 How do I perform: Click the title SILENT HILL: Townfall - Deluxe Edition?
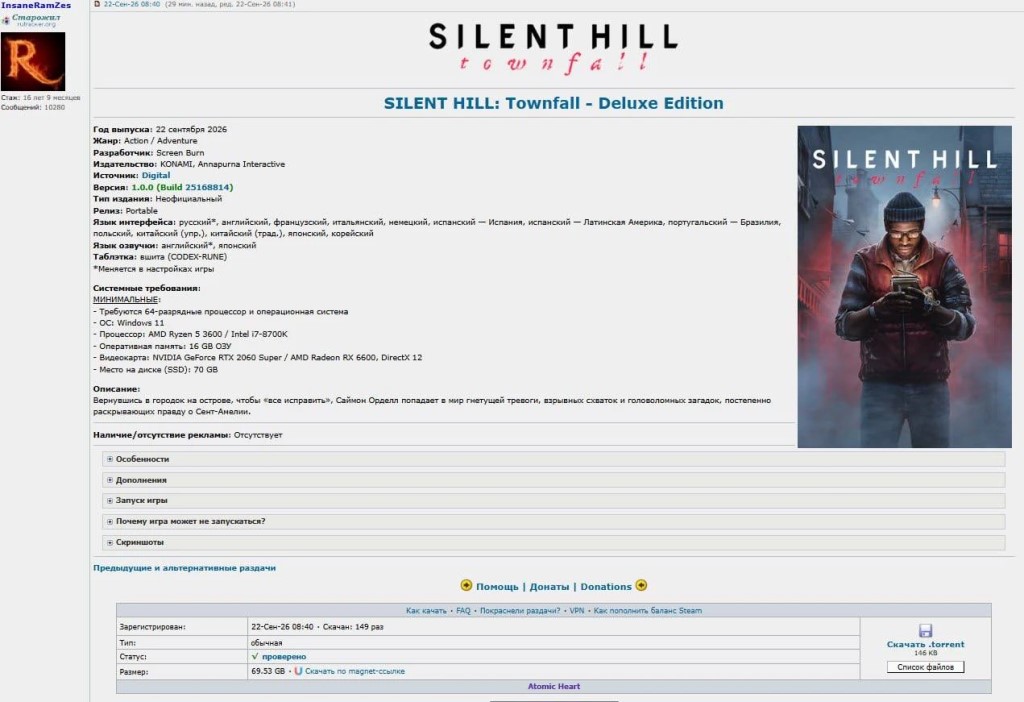pyautogui.click(x=553, y=103)
